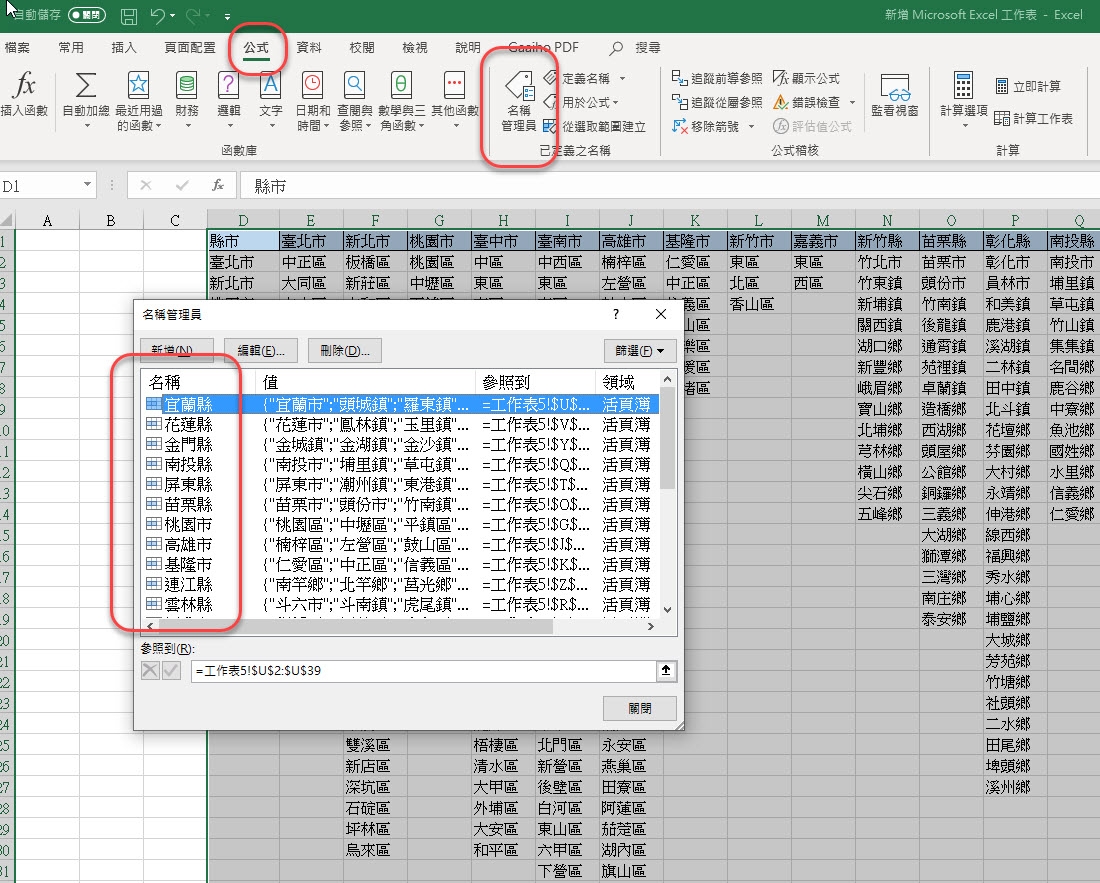The width and height of the screenshot is (1100, 883).
Task: Open the AutoSum (自動加總) icon
Action: pos(86,86)
